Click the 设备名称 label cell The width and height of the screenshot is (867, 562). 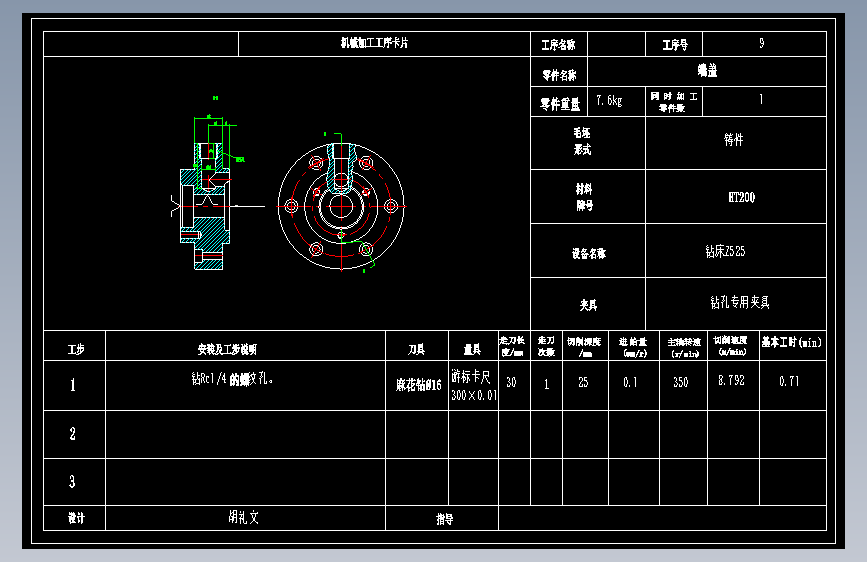(588, 251)
